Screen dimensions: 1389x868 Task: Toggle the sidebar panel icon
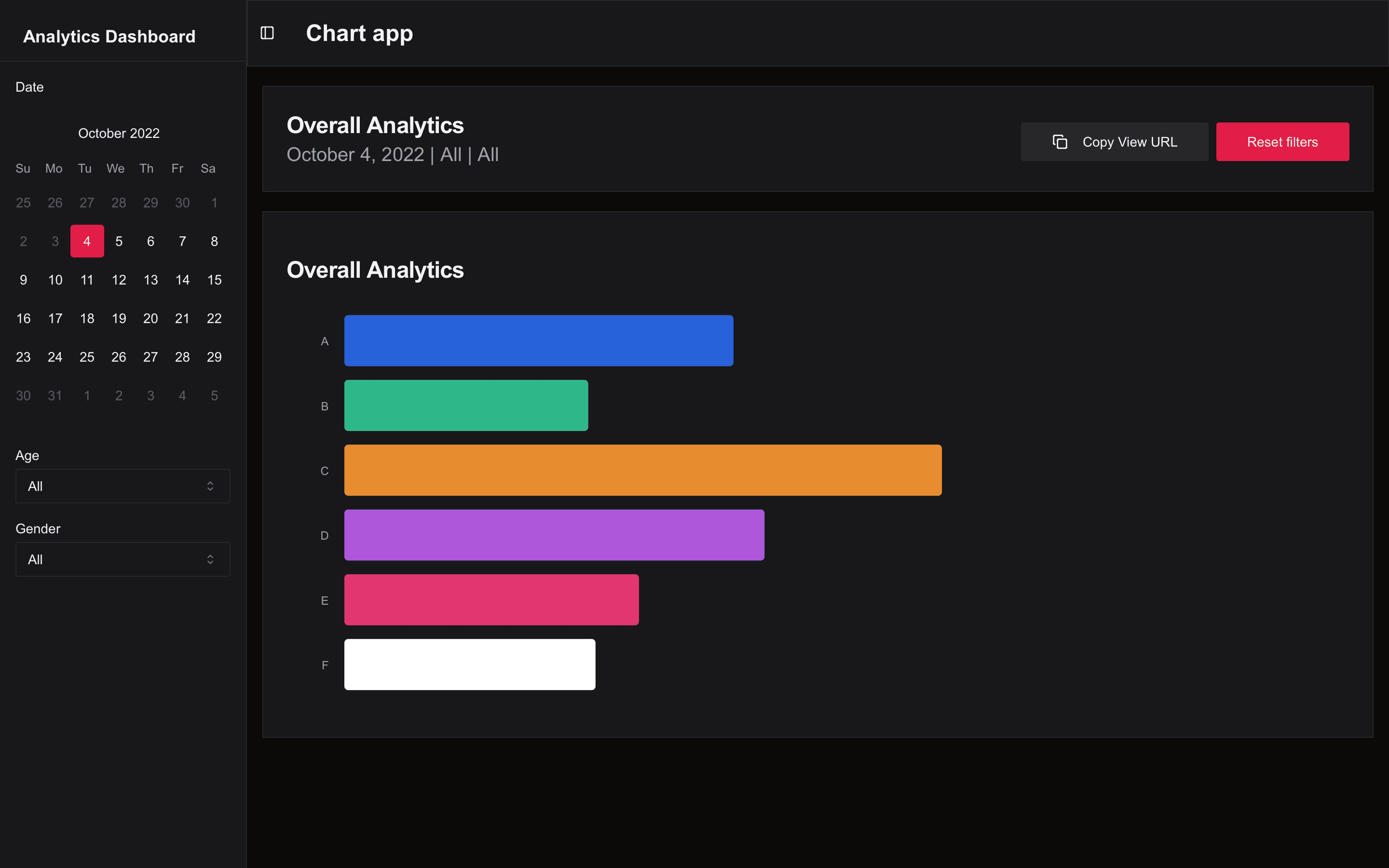(x=267, y=33)
